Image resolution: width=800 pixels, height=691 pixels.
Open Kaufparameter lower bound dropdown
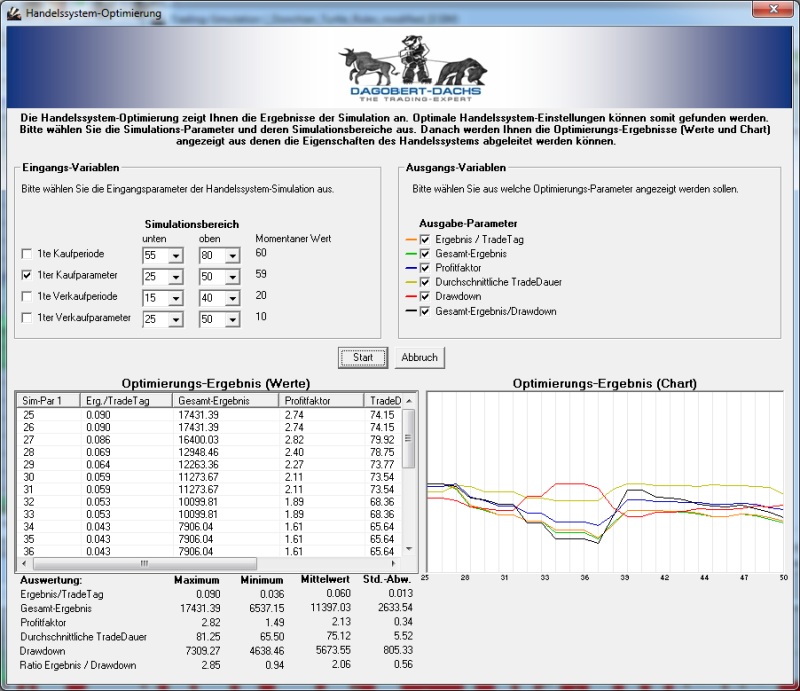point(176,277)
